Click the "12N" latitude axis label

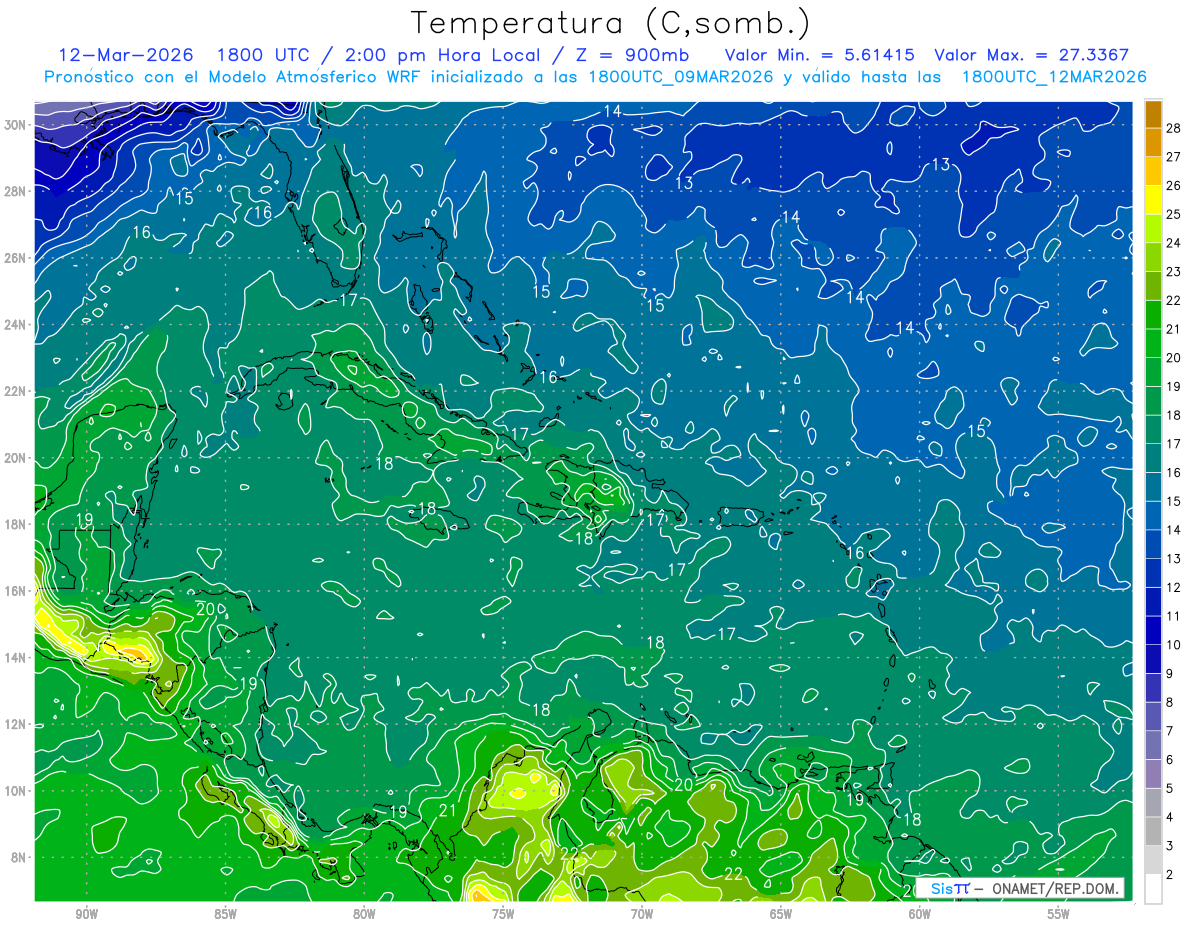pos(16,724)
